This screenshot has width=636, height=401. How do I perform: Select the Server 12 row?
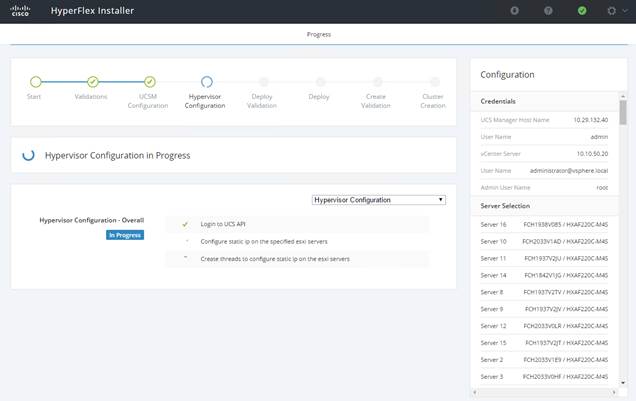click(544, 326)
